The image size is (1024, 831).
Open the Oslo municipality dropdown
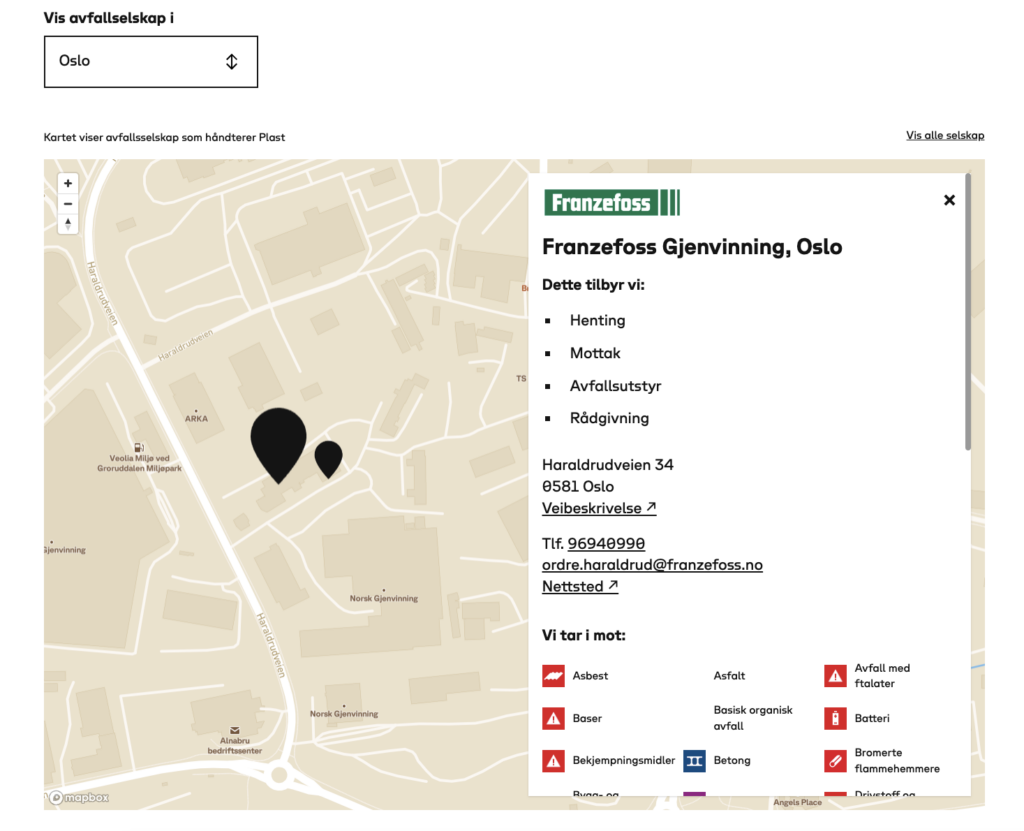pos(151,61)
